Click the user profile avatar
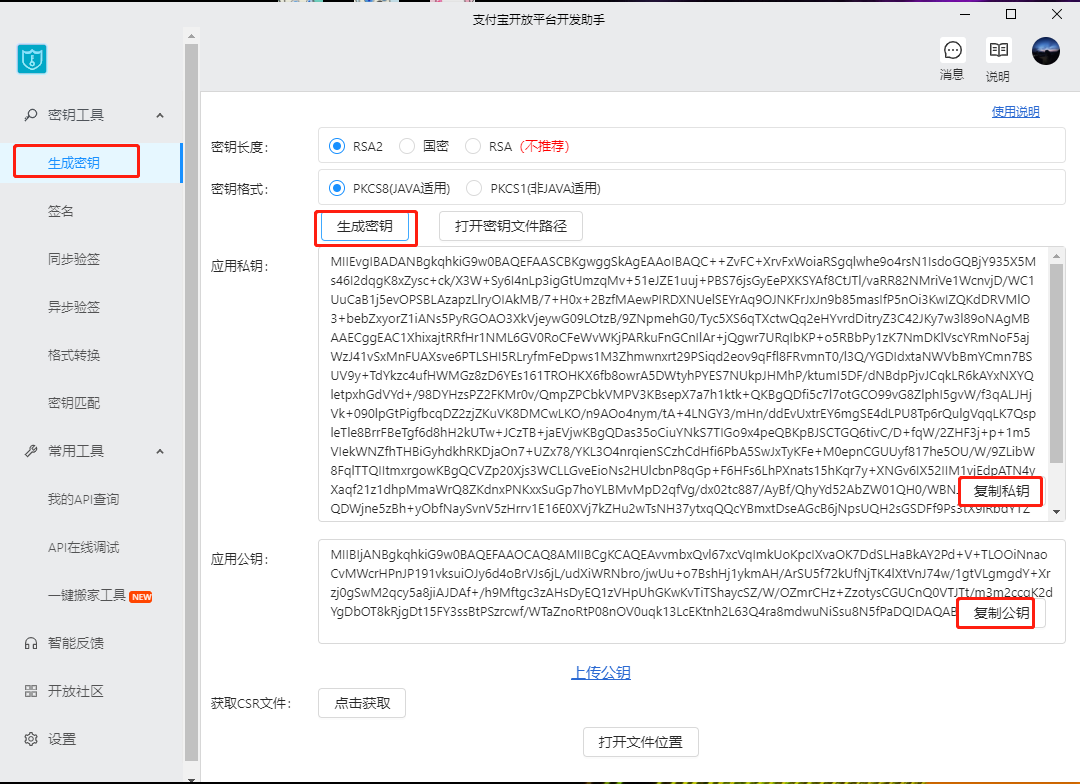Viewport: 1080px width, 784px height. pyautogui.click(x=1046, y=51)
